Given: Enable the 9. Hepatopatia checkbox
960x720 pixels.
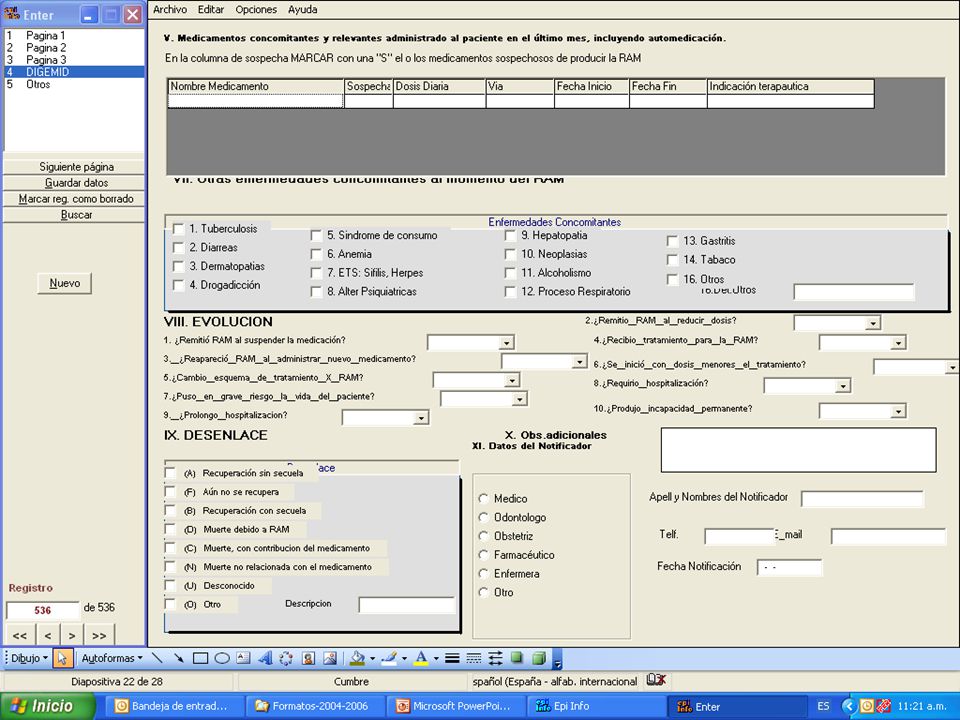Looking at the screenshot, I should (x=510, y=236).
